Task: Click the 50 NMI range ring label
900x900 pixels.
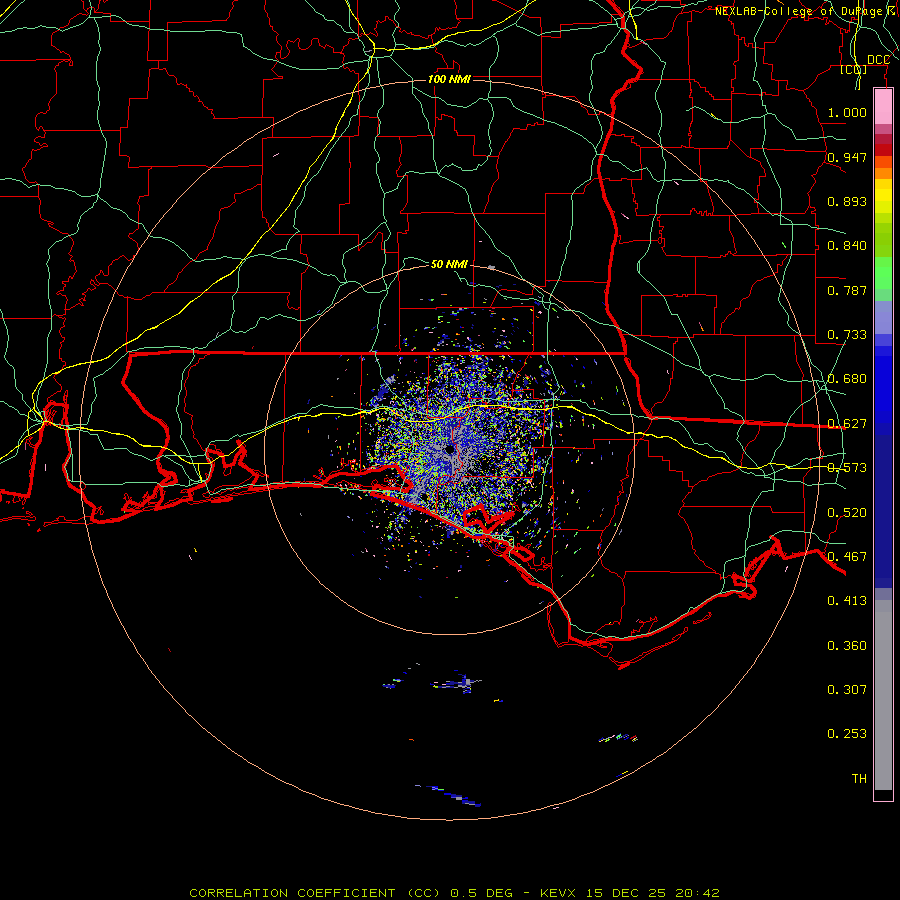Action: (x=449, y=264)
